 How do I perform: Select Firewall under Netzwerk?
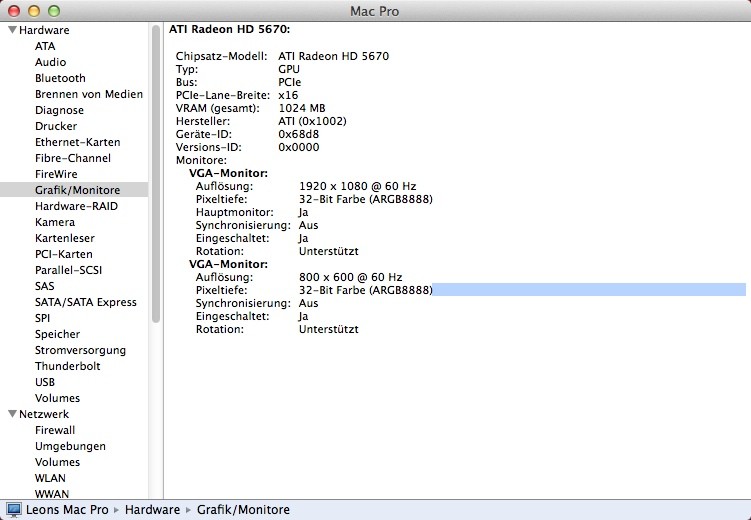click(55, 430)
